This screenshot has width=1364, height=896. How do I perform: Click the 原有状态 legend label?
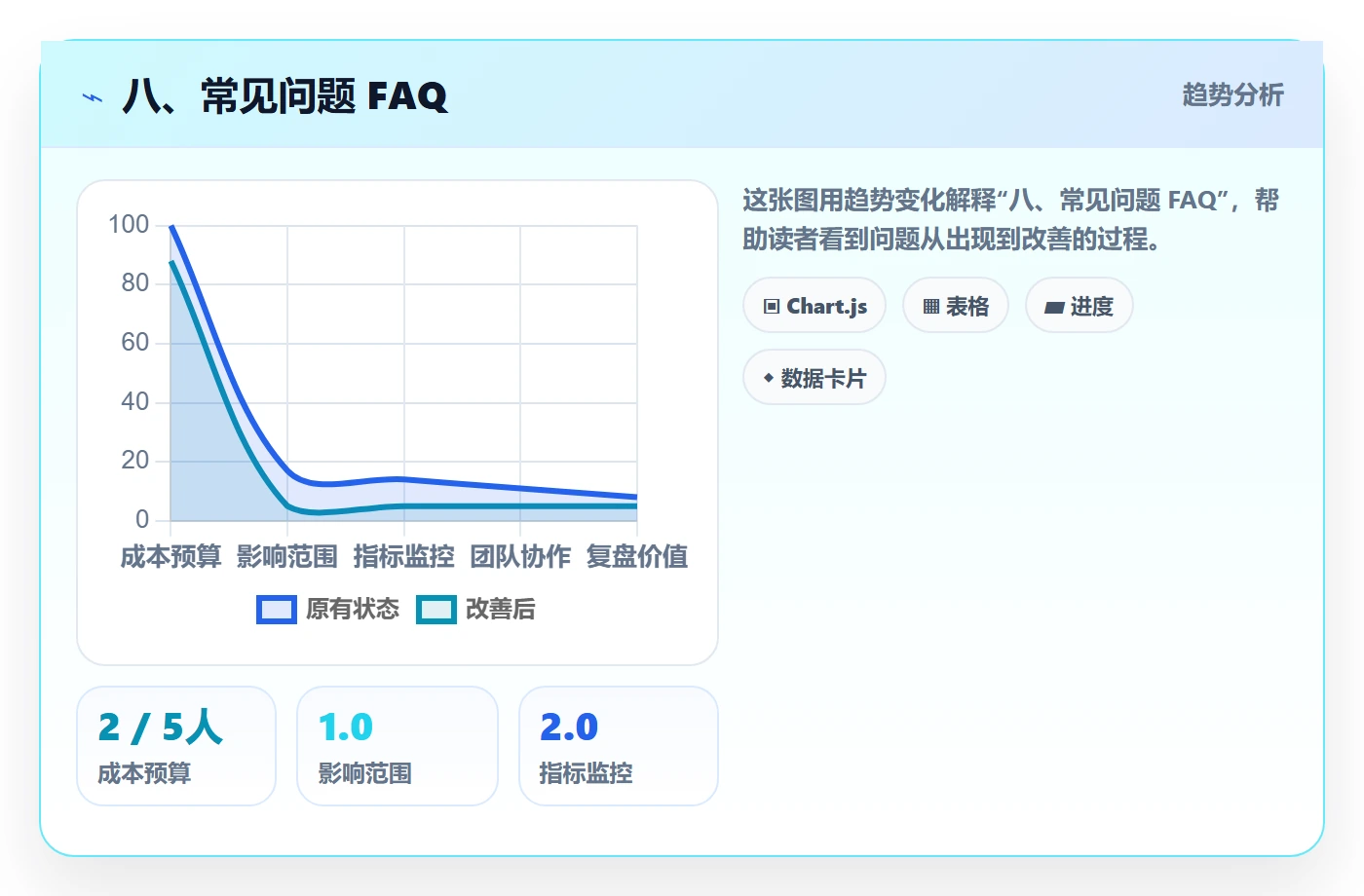[x=353, y=610]
